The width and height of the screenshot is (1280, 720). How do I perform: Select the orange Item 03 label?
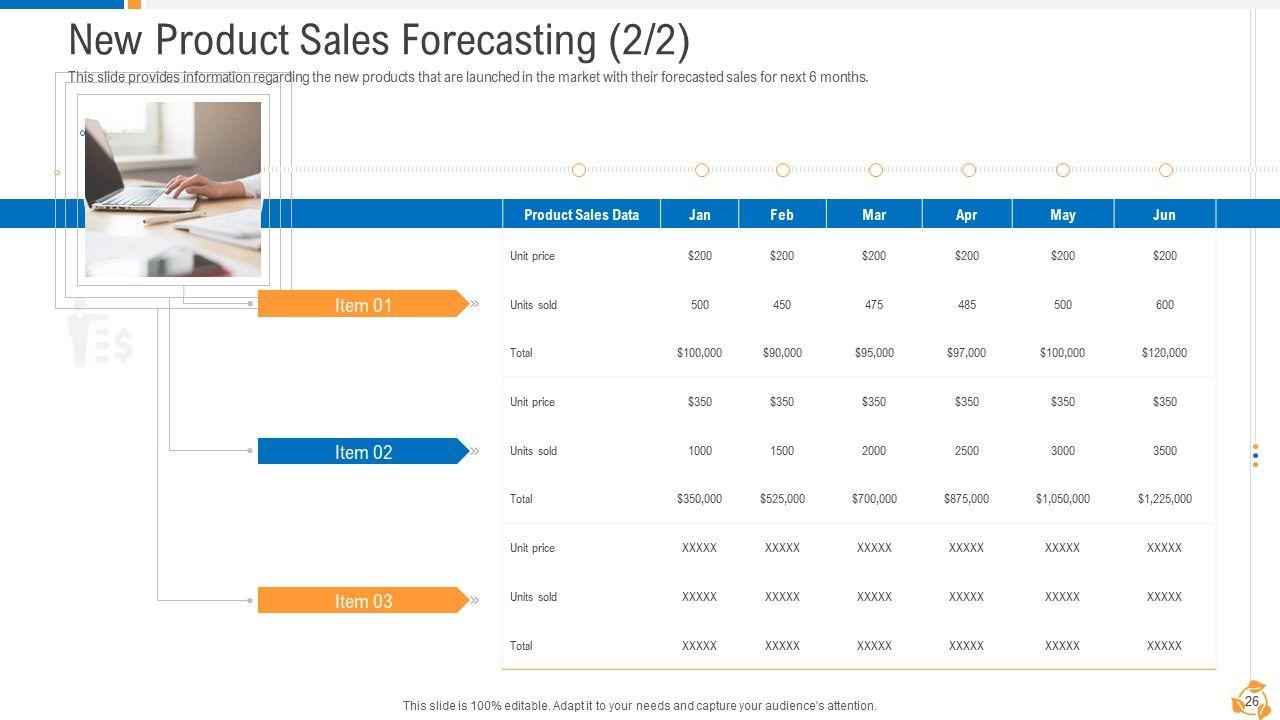pyautogui.click(x=362, y=600)
